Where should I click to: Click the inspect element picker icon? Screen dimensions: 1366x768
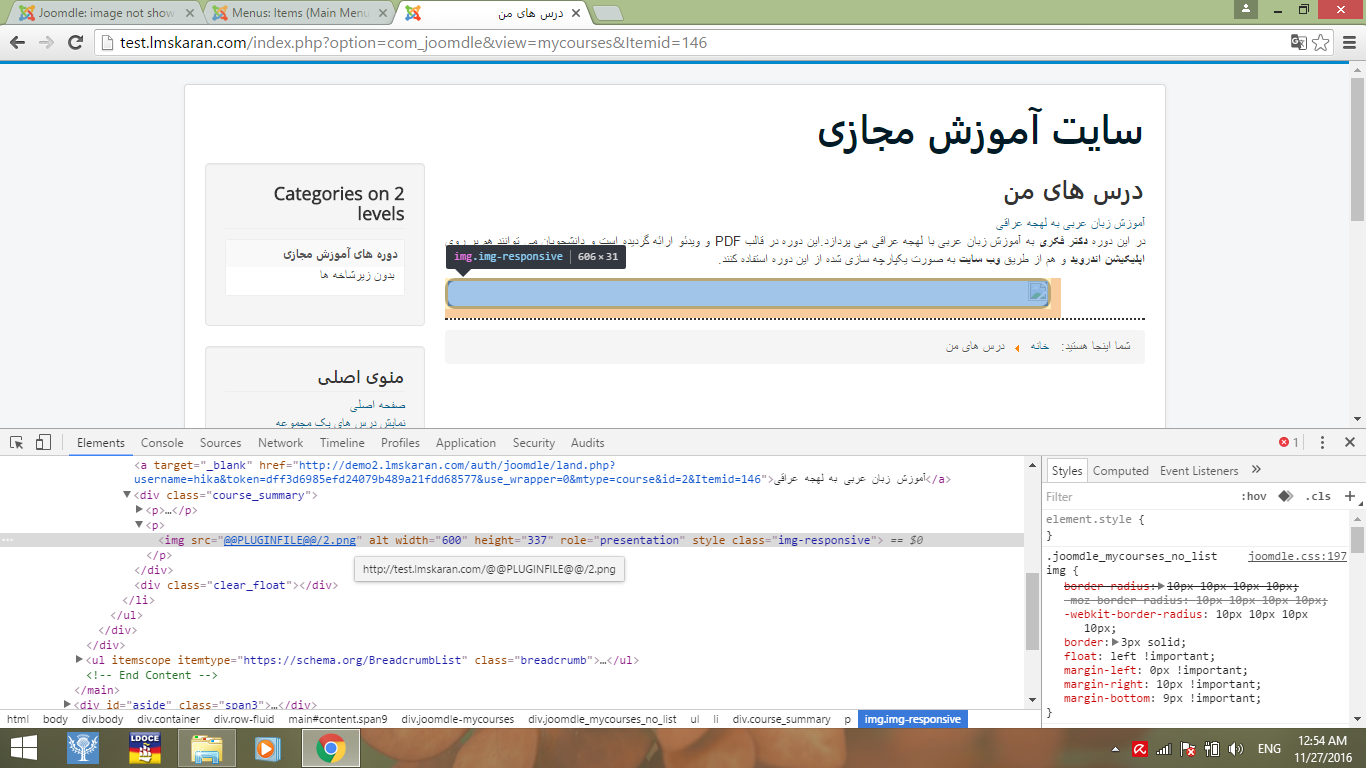[17, 443]
